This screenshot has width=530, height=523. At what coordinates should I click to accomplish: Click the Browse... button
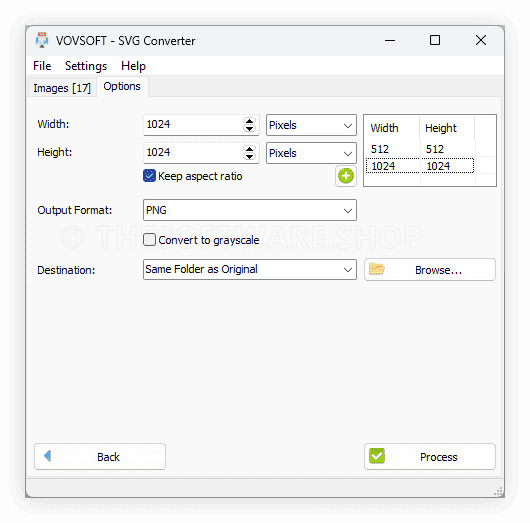[430, 270]
